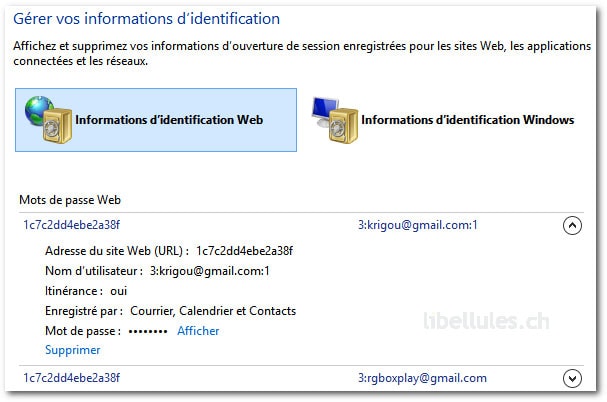
Task: Click the masked password dots
Action: [148, 332]
